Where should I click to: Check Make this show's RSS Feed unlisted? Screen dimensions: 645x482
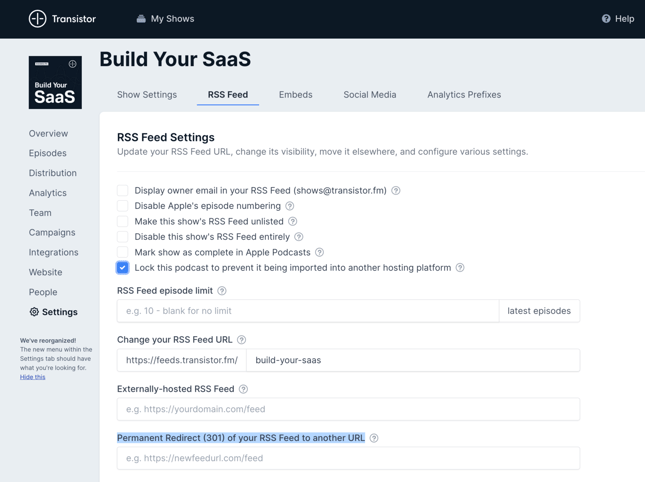123,221
